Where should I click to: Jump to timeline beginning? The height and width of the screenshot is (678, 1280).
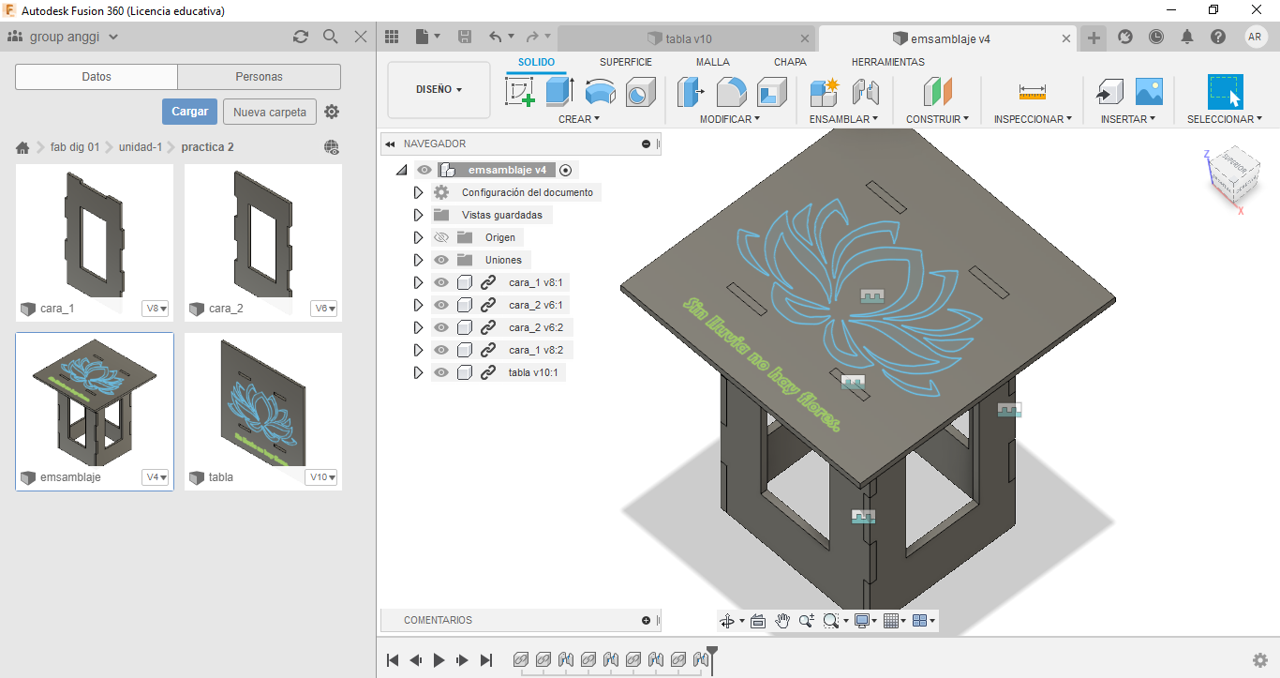click(393, 660)
